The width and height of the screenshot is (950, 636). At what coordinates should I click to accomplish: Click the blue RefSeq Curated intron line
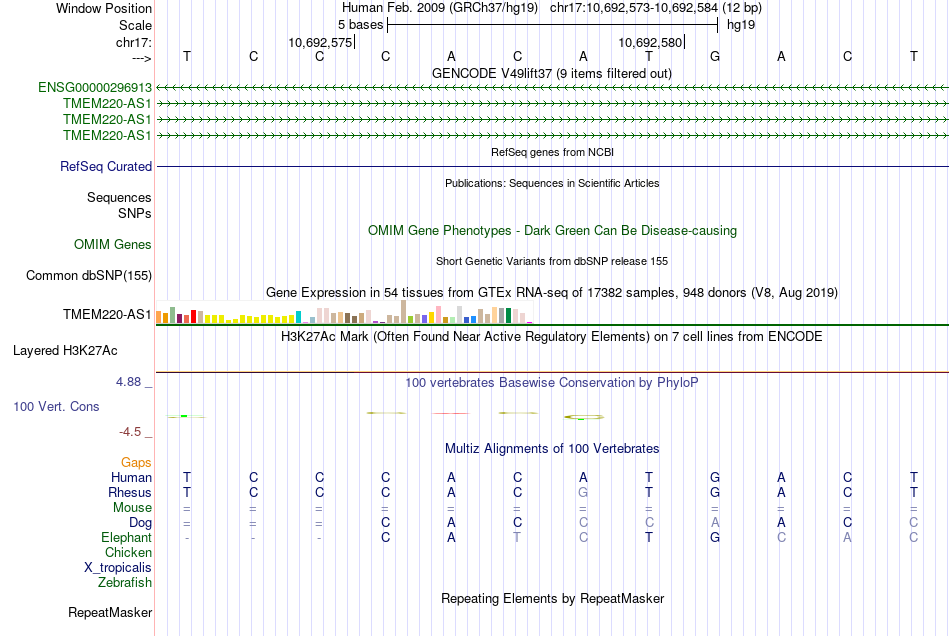(x=552, y=166)
